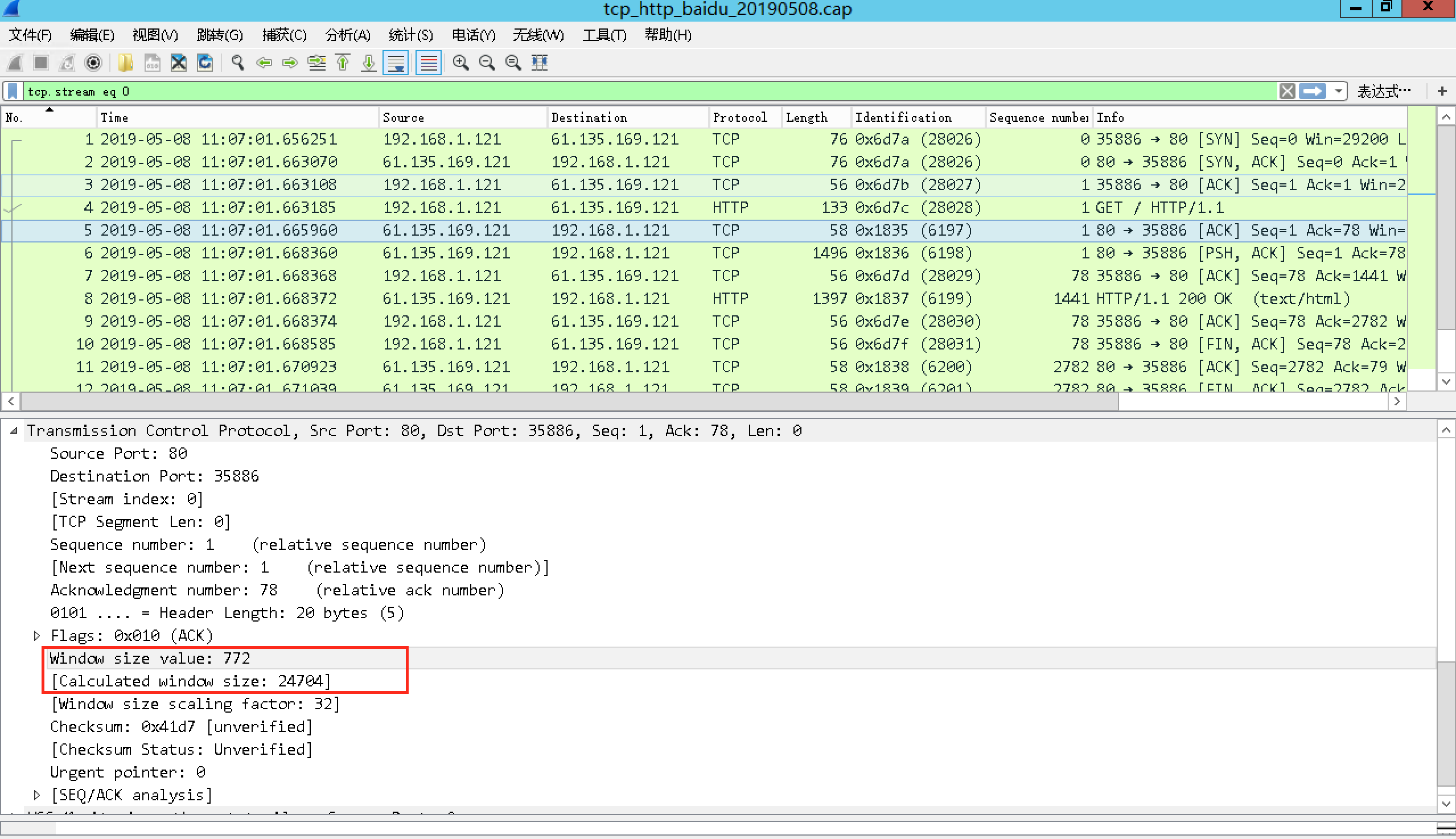Expand the Flags 0x010 ACK node
This screenshot has width=1456, height=839.
[36, 635]
